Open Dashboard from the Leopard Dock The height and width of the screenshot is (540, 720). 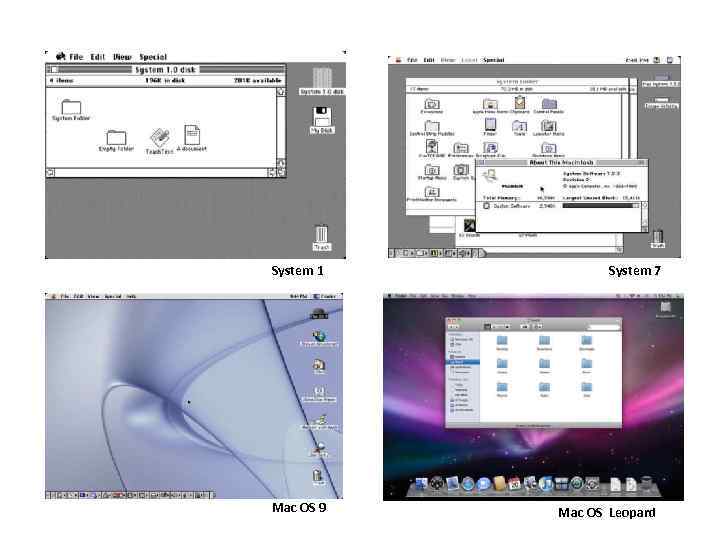(437, 484)
